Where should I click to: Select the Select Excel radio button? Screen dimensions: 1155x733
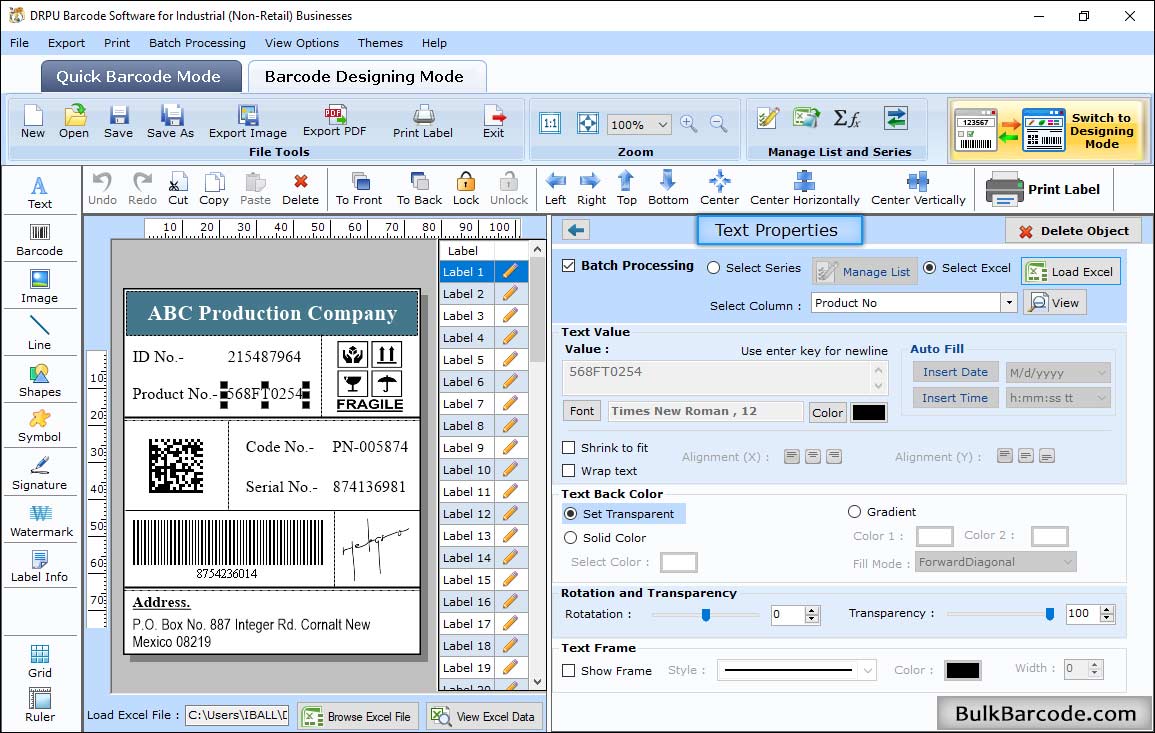click(930, 268)
